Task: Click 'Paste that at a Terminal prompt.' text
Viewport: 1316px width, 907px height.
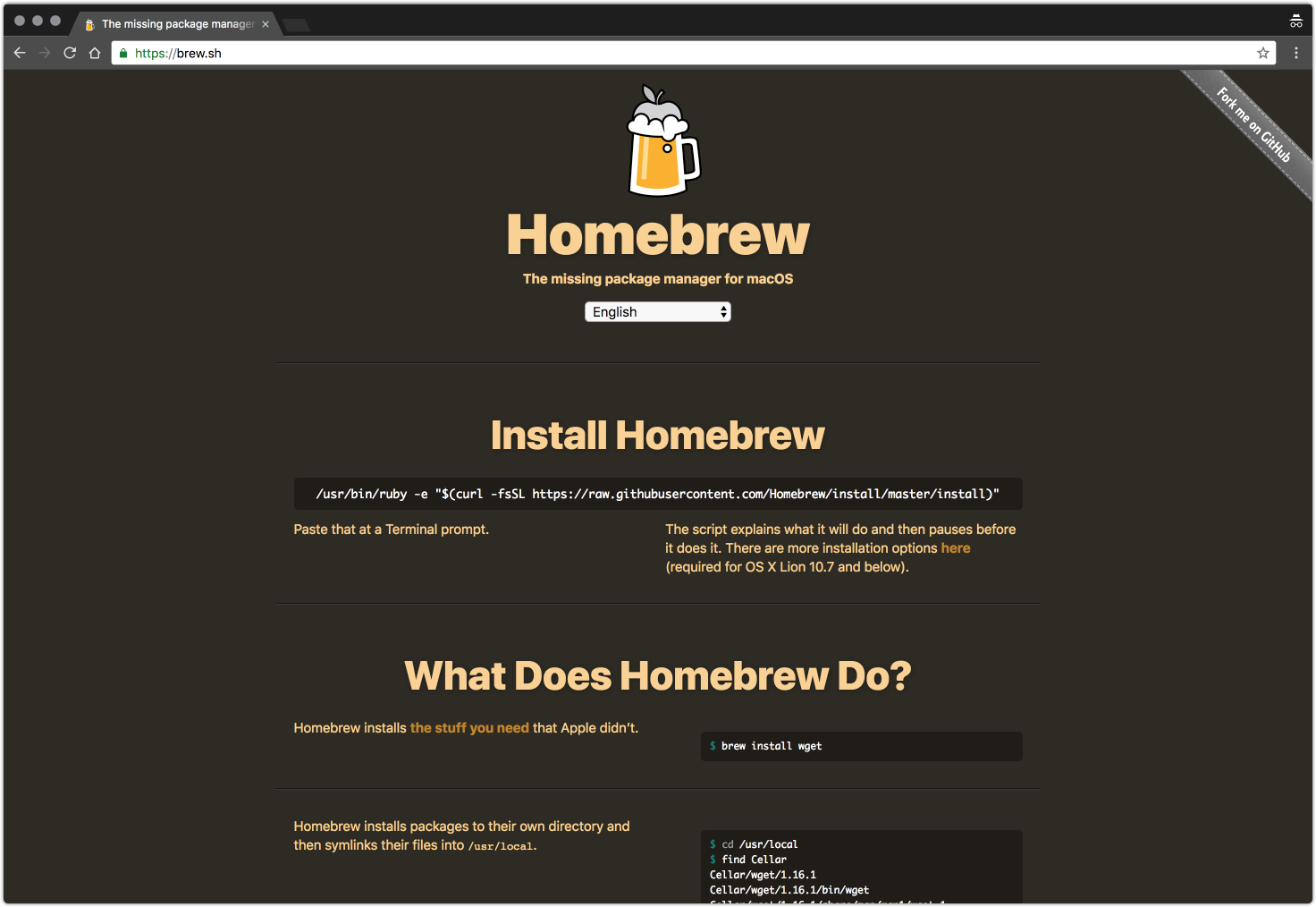Action: [392, 530]
